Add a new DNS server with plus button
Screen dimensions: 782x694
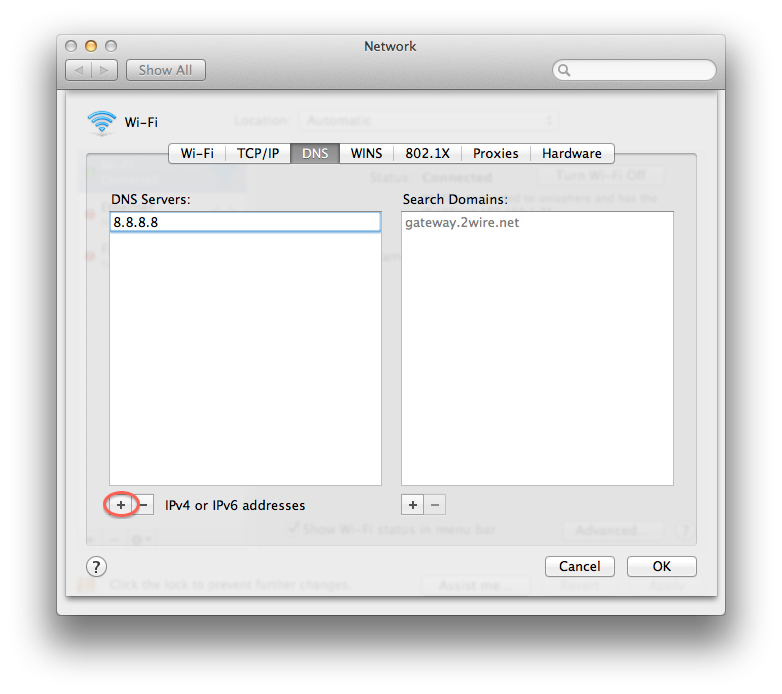(121, 505)
